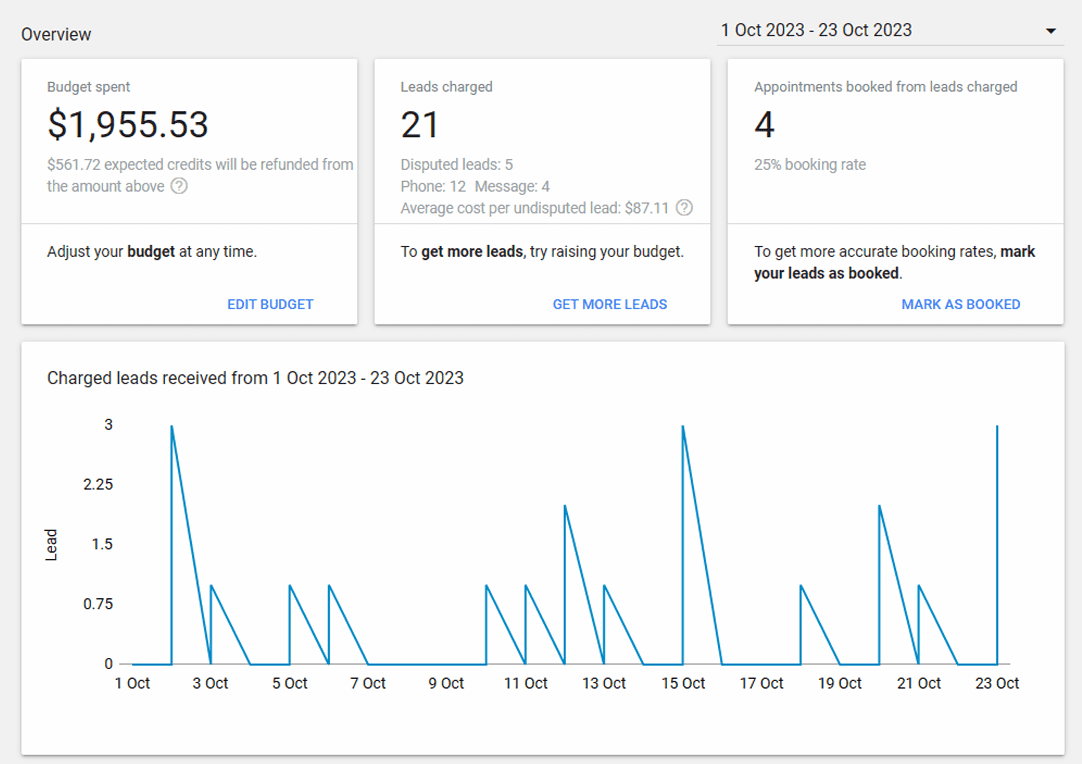This screenshot has width=1082, height=764.
Task: Click the '25% booking rate' text
Action: 809,164
